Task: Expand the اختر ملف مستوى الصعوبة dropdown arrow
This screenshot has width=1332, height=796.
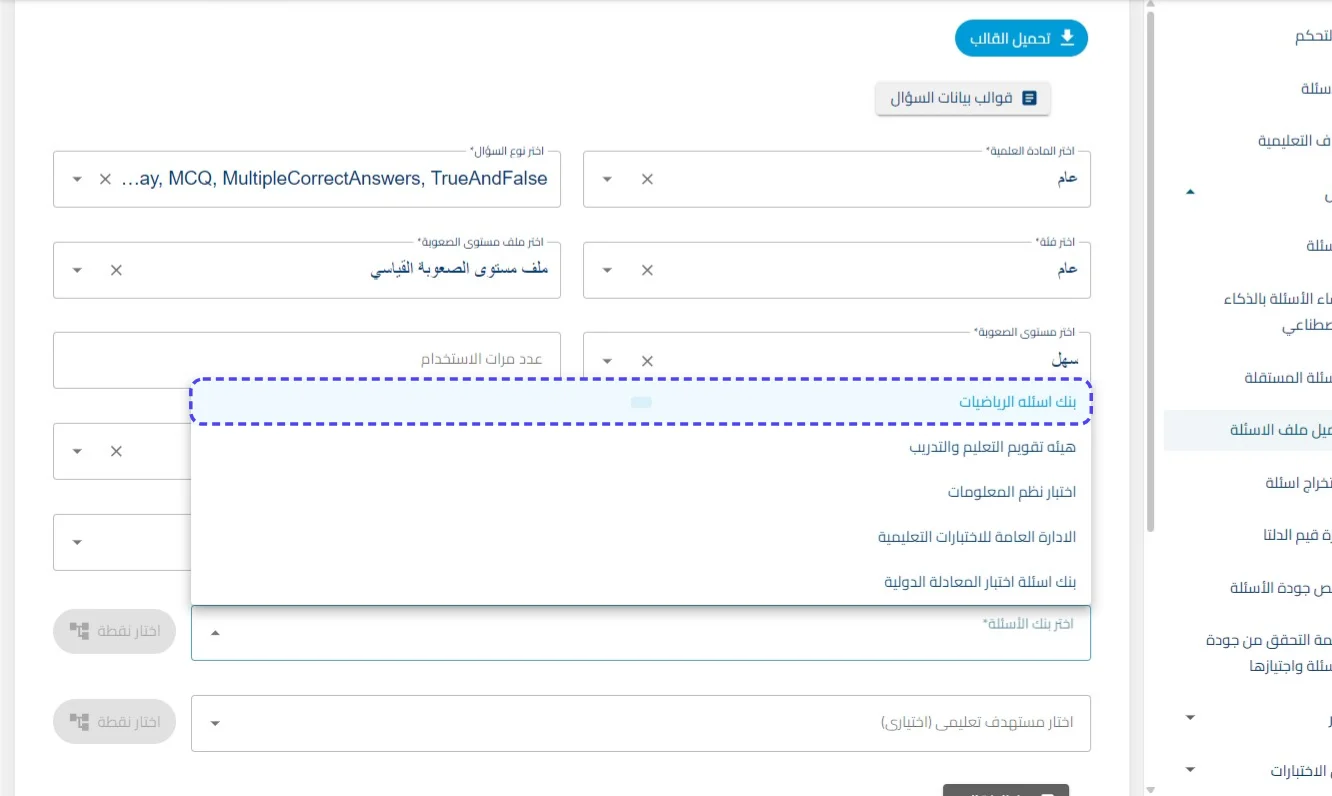Action: click(x=77, y=270)
